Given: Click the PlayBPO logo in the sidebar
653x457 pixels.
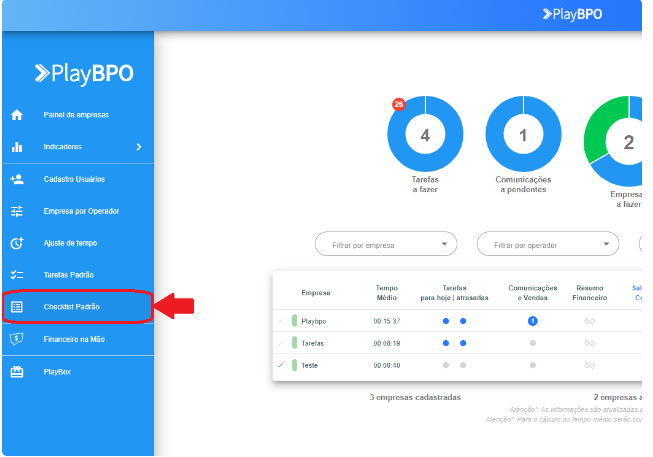Looking at the screenshot, I should tap(84, 74).
